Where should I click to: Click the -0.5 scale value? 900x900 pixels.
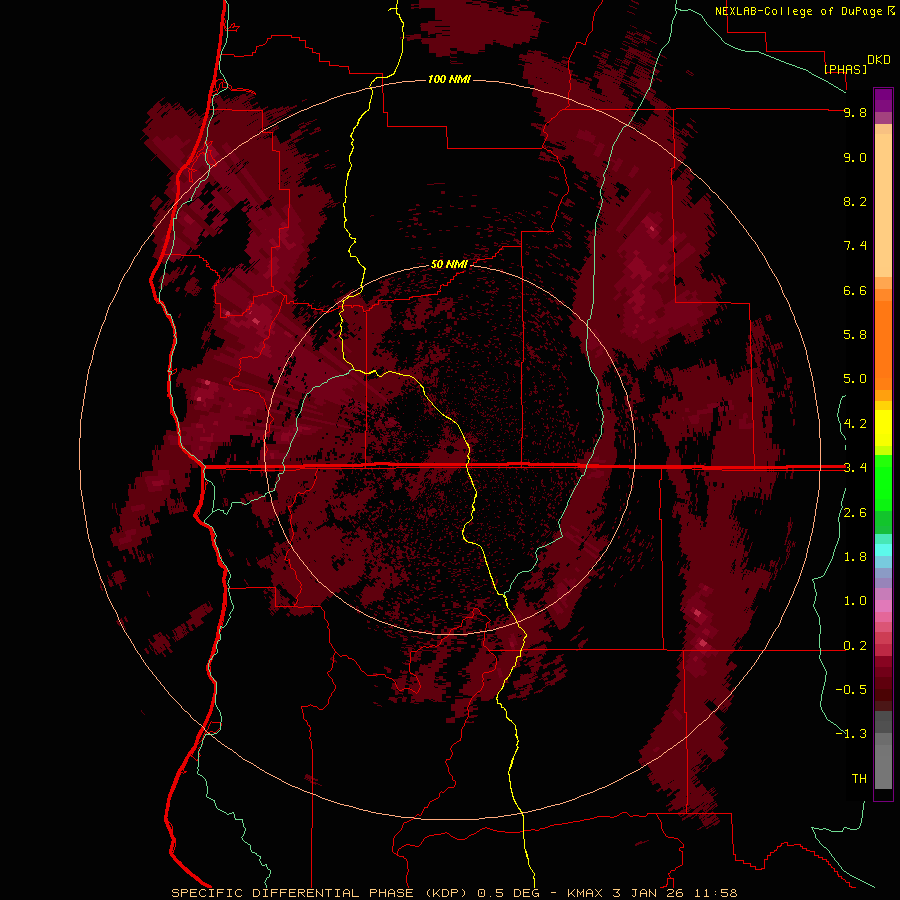pyautogui.click(x=851, y=690)
